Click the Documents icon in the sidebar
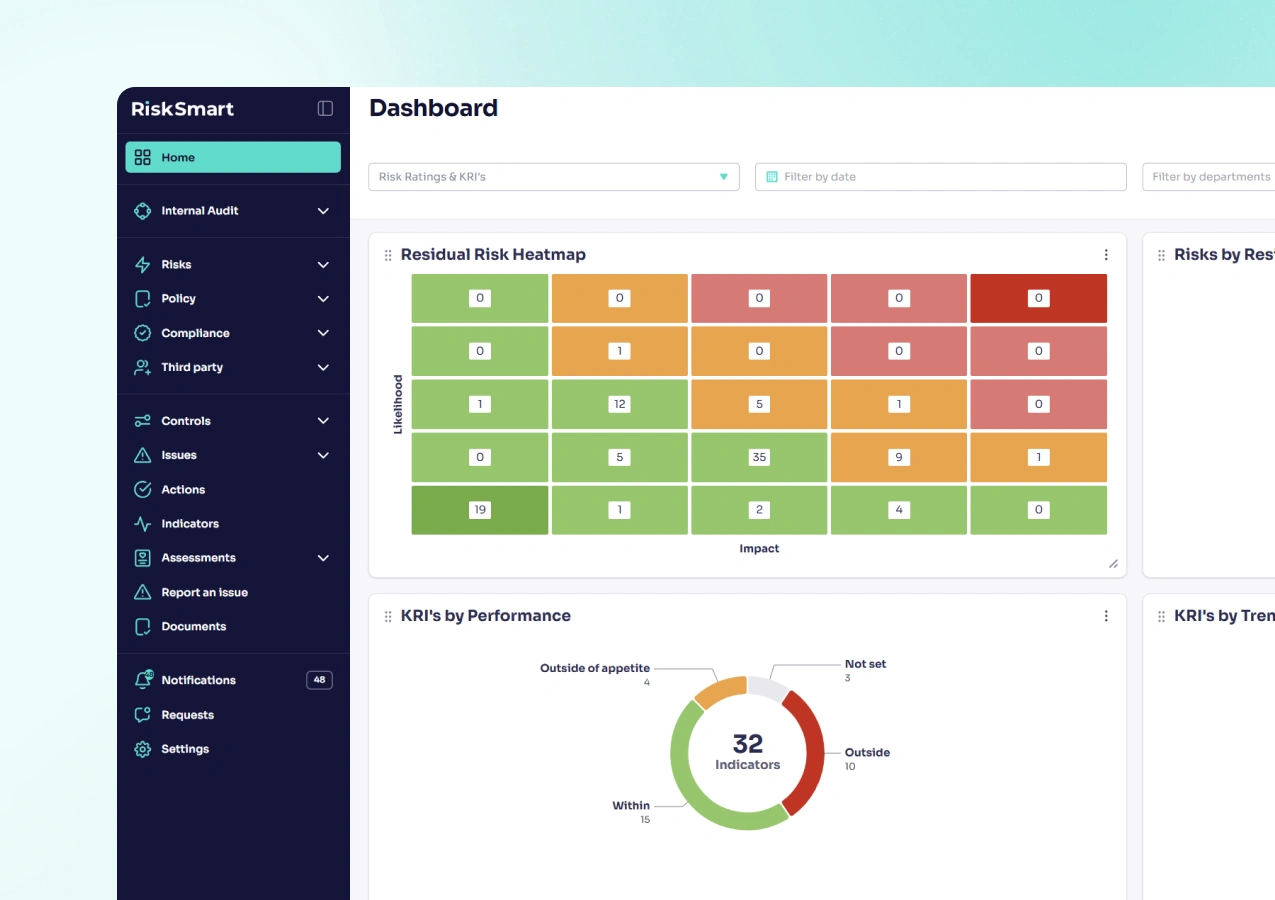 (x=142, y=626)
